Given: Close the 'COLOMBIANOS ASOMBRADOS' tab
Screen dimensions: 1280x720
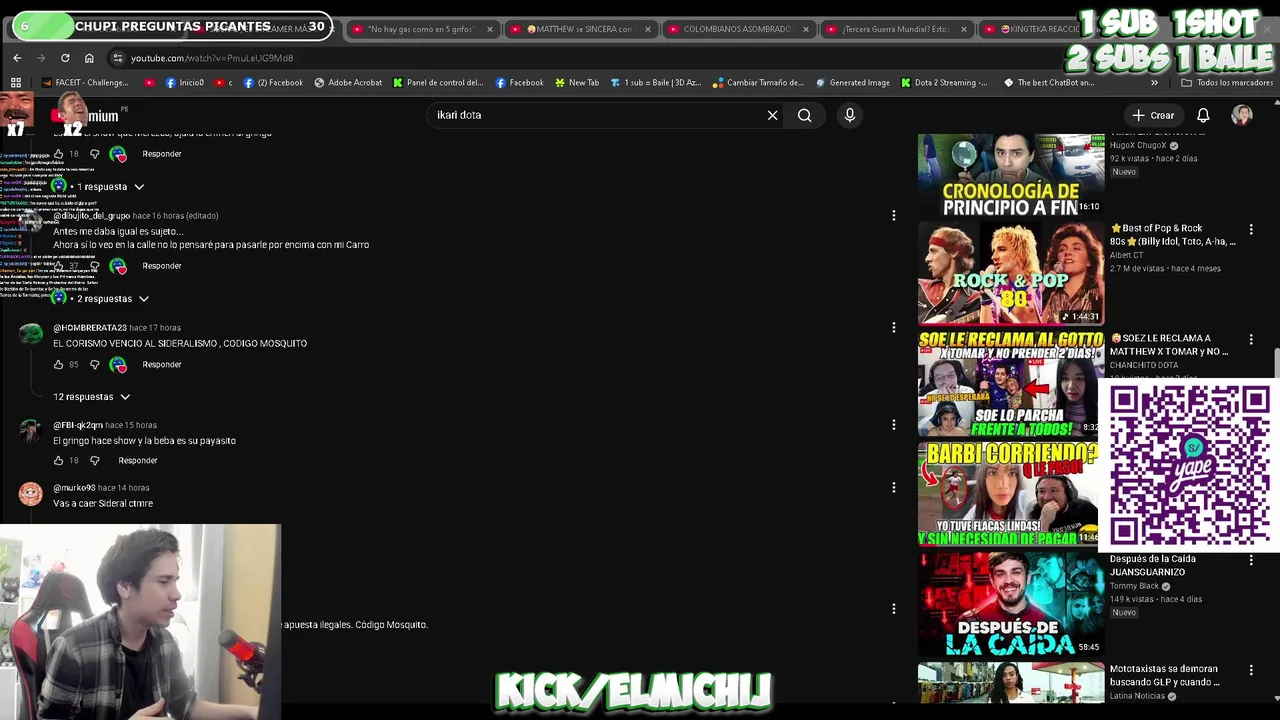Looking at the screenshot, I should pos(805,29).
